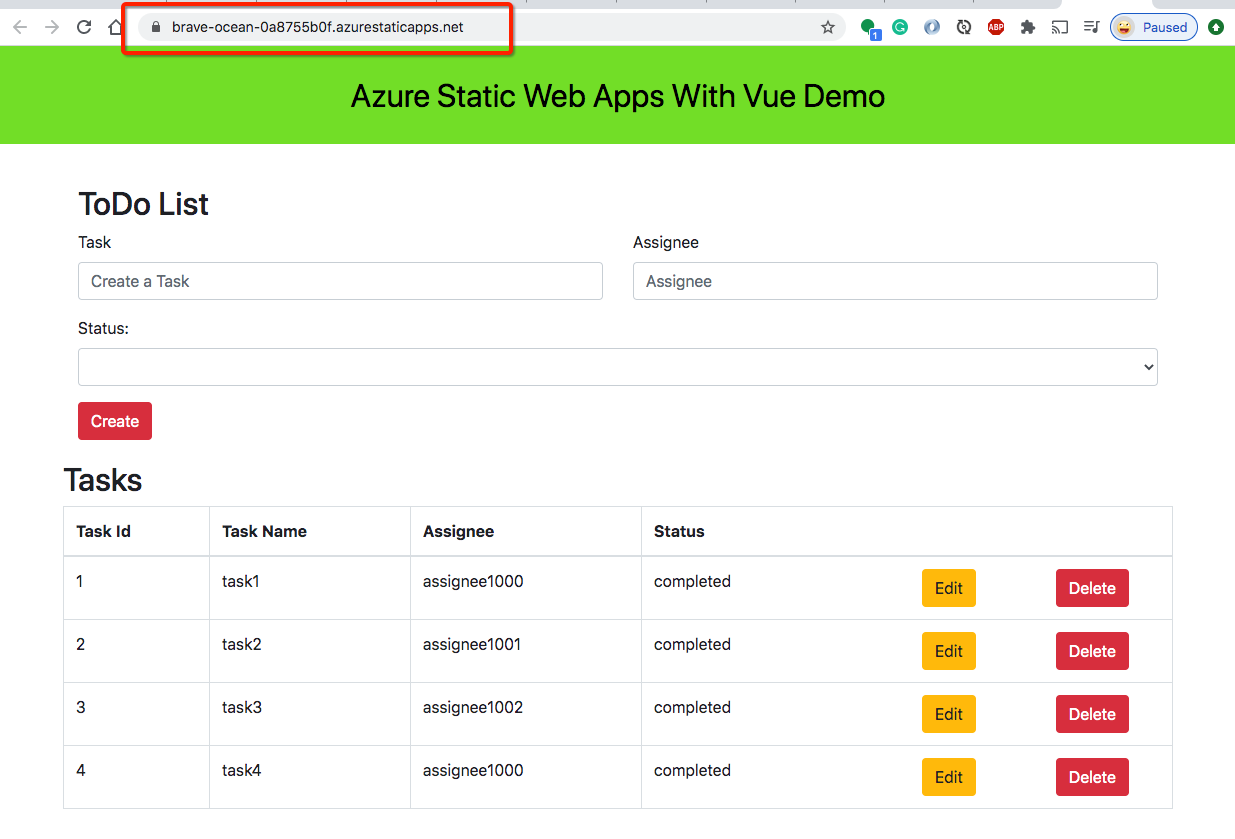Click the Paused profile button

(x=1154, y=27)
